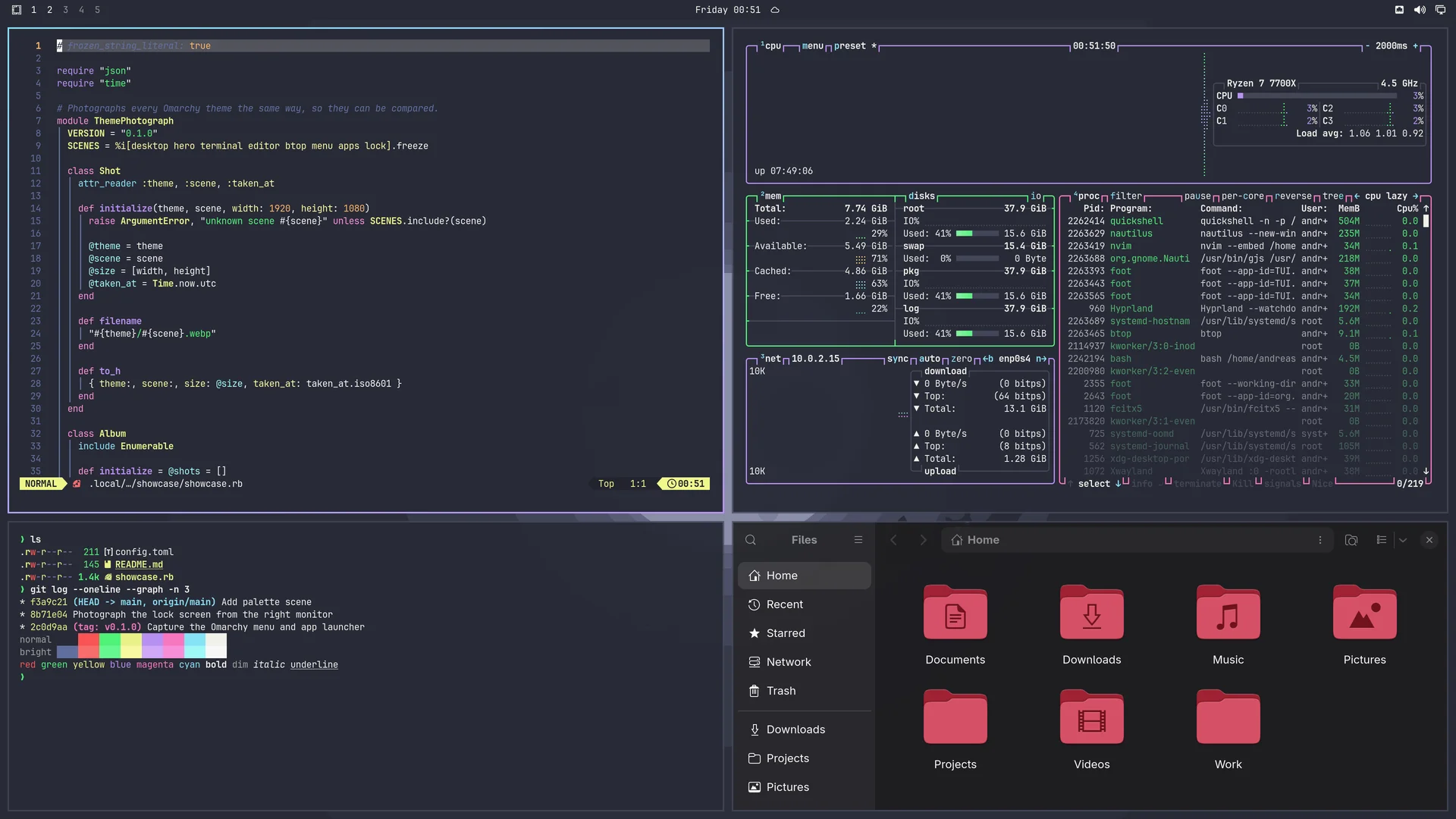This screenshot has height=819, width=1456.
Task: Open the Videos folder
Action: (1092, 730)
